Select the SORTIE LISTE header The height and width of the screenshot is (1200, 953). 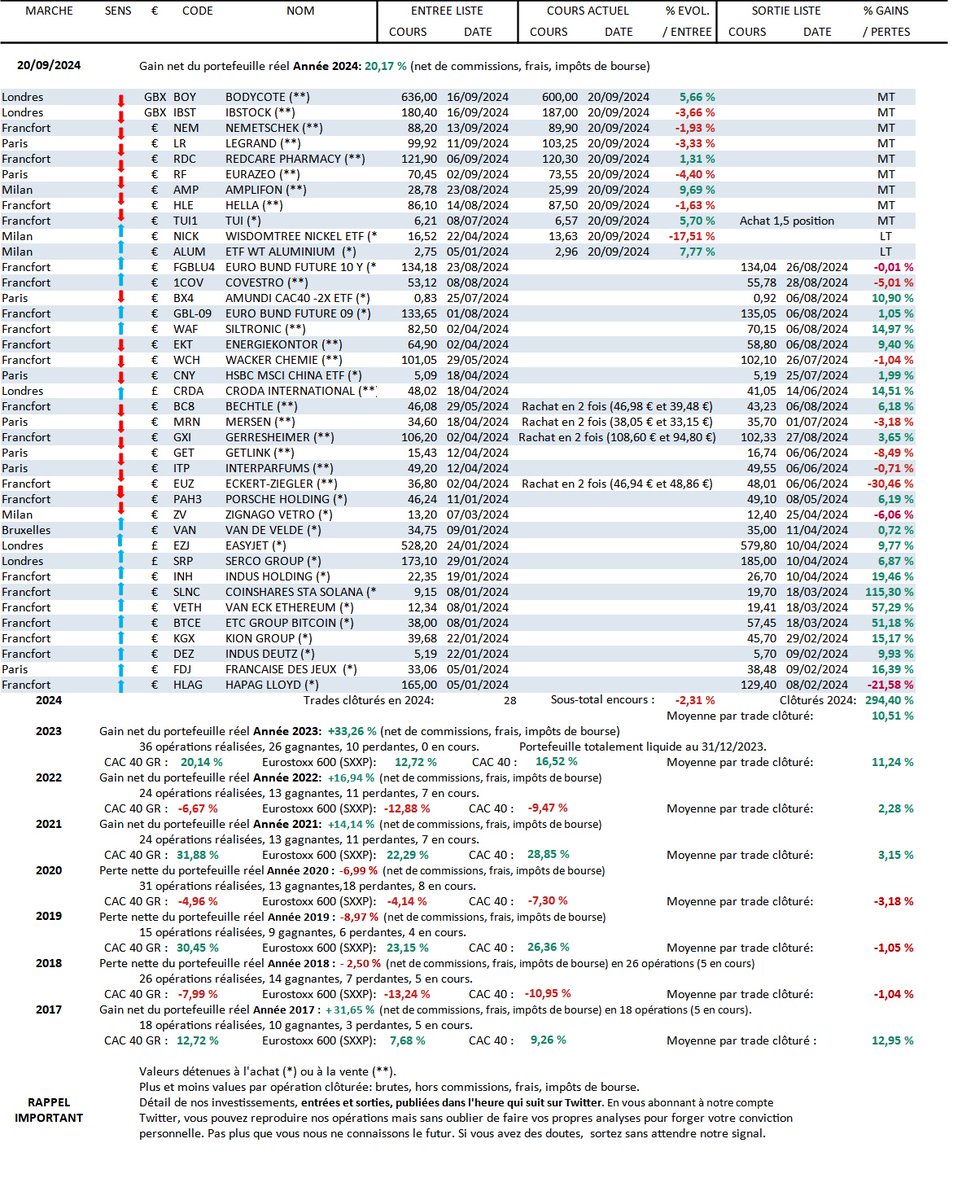(788, 11)
